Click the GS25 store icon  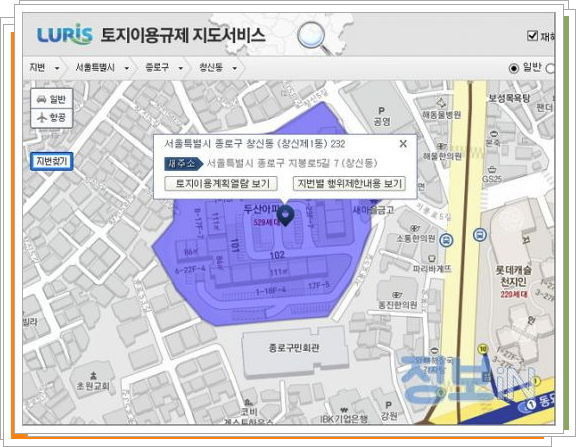click(492, 169)
